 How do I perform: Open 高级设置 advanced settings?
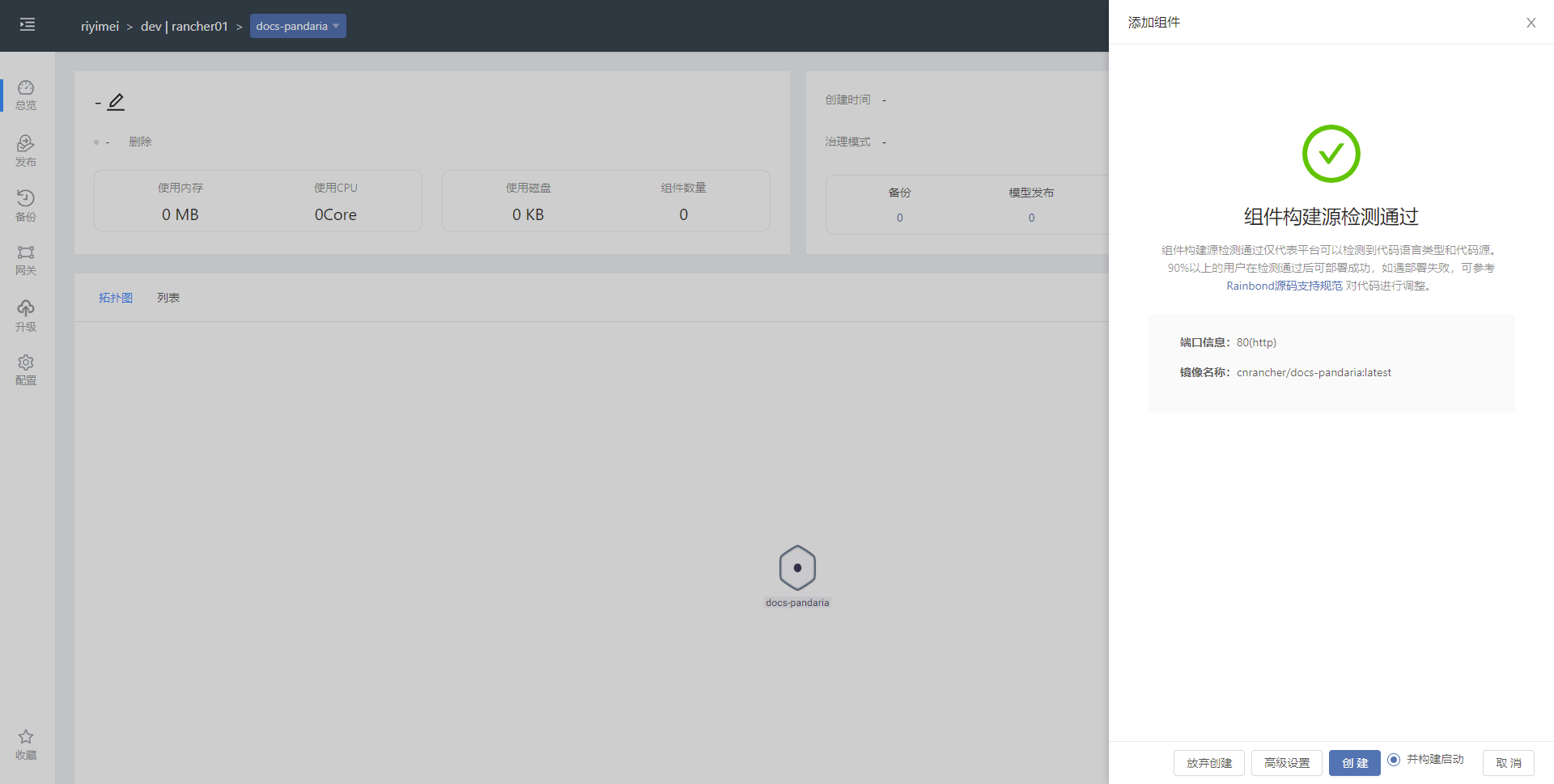pos(1287,763)
